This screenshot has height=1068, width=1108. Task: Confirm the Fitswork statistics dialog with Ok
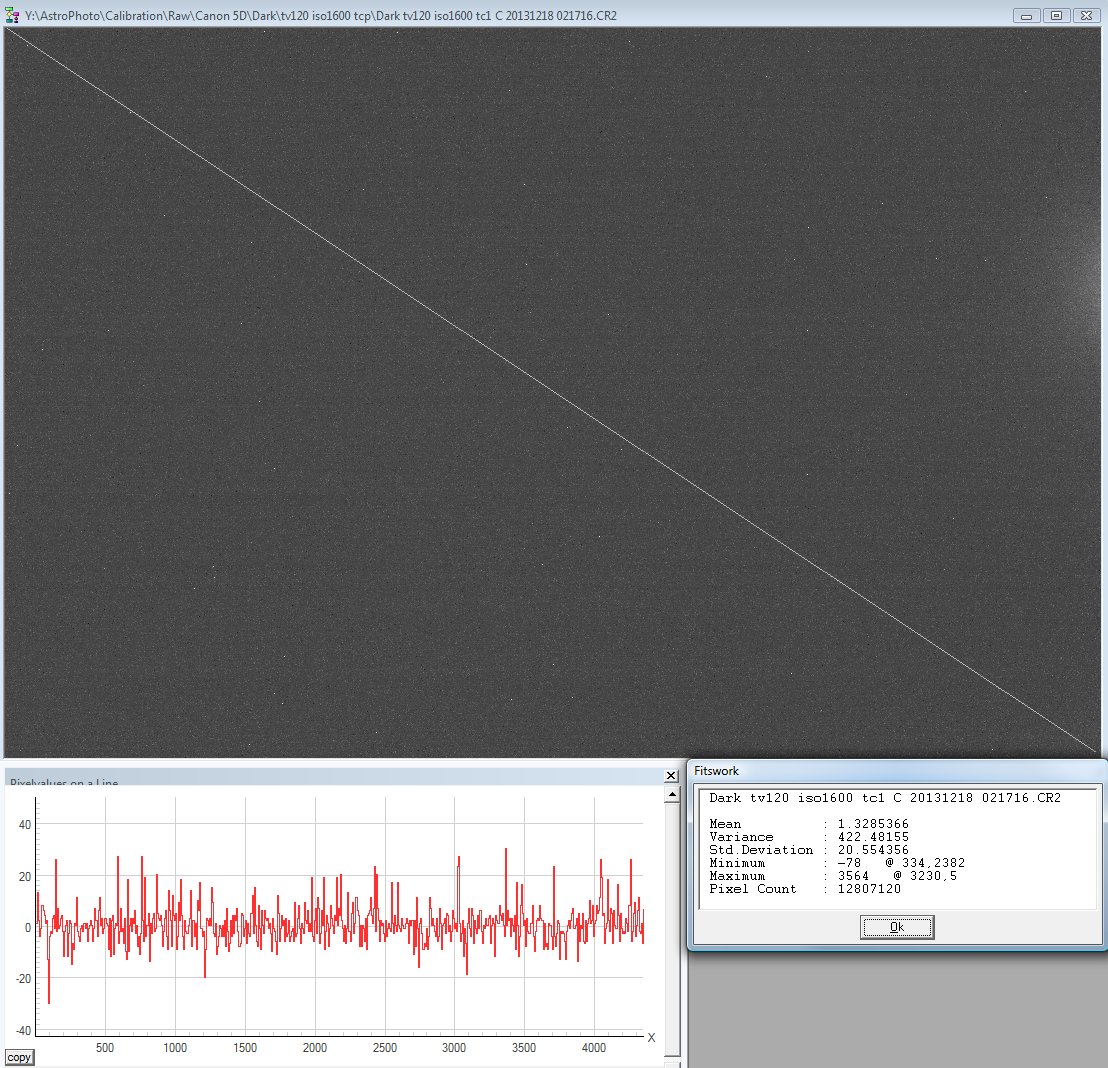click(897, 927)
